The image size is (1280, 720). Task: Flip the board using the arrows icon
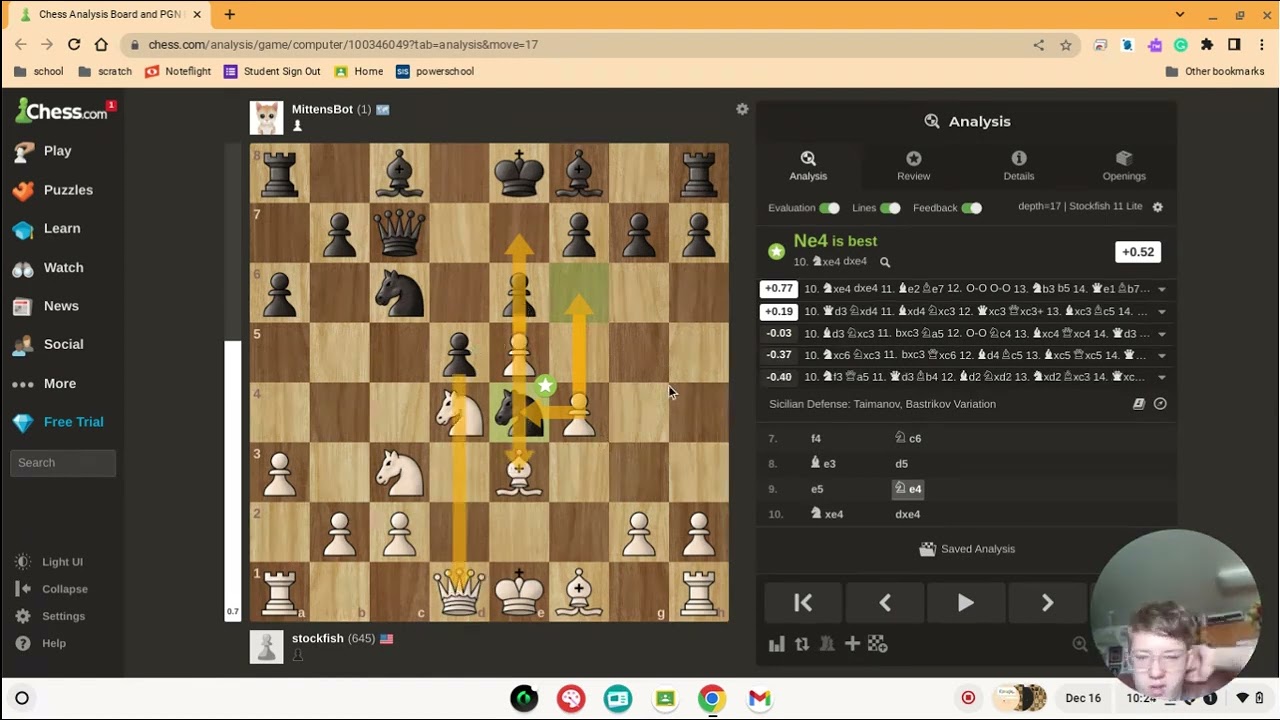coord(802,644)
